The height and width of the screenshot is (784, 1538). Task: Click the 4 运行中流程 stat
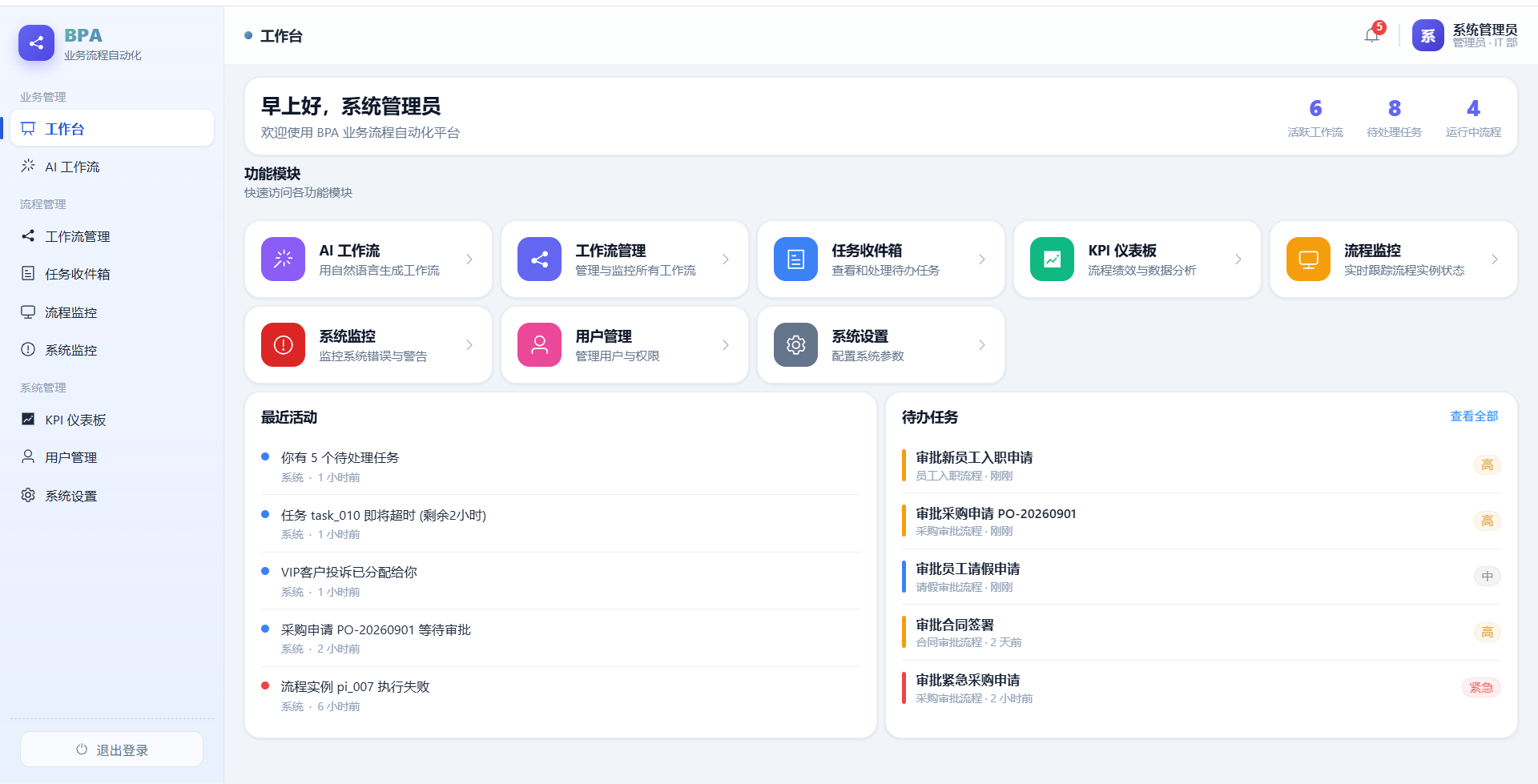(x=1473, y=118)
